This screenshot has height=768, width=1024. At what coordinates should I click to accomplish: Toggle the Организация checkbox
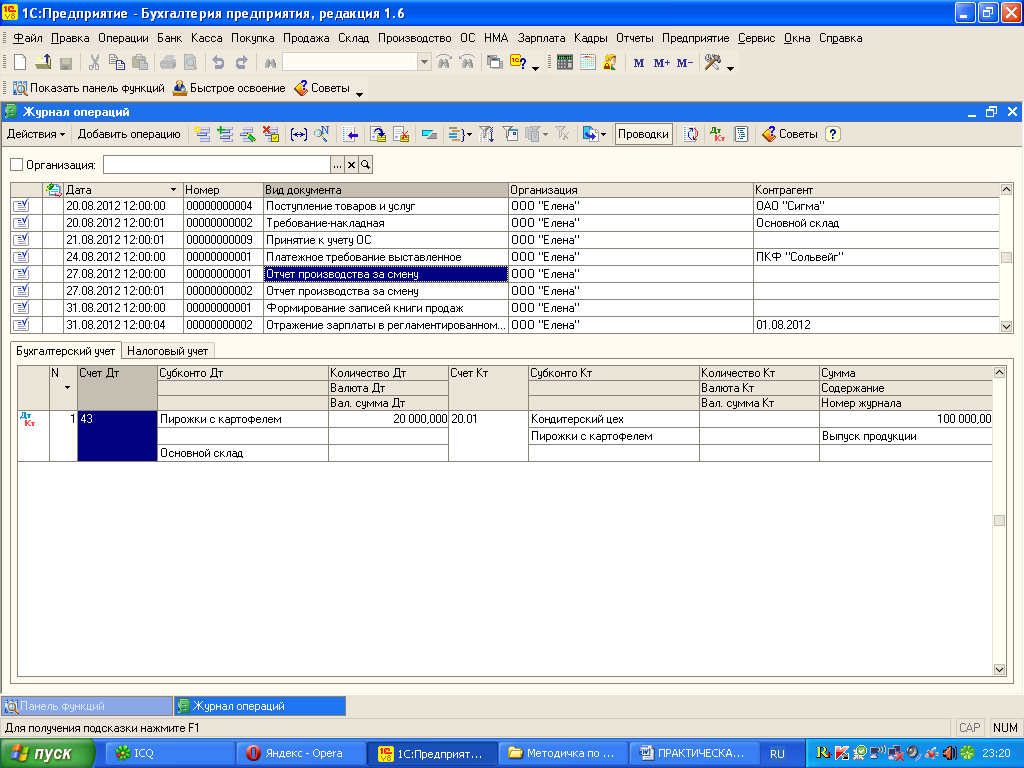click(16, 165)
